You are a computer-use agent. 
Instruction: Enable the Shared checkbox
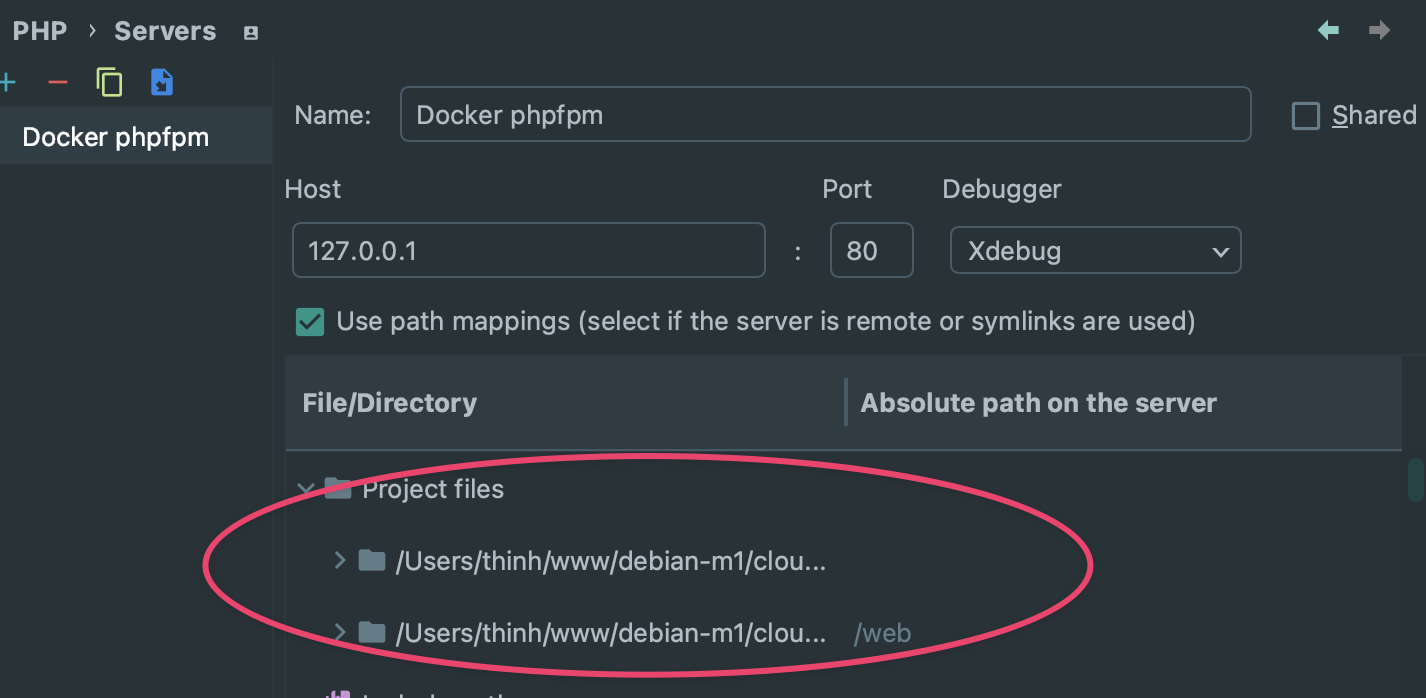tap(1306, 116)
